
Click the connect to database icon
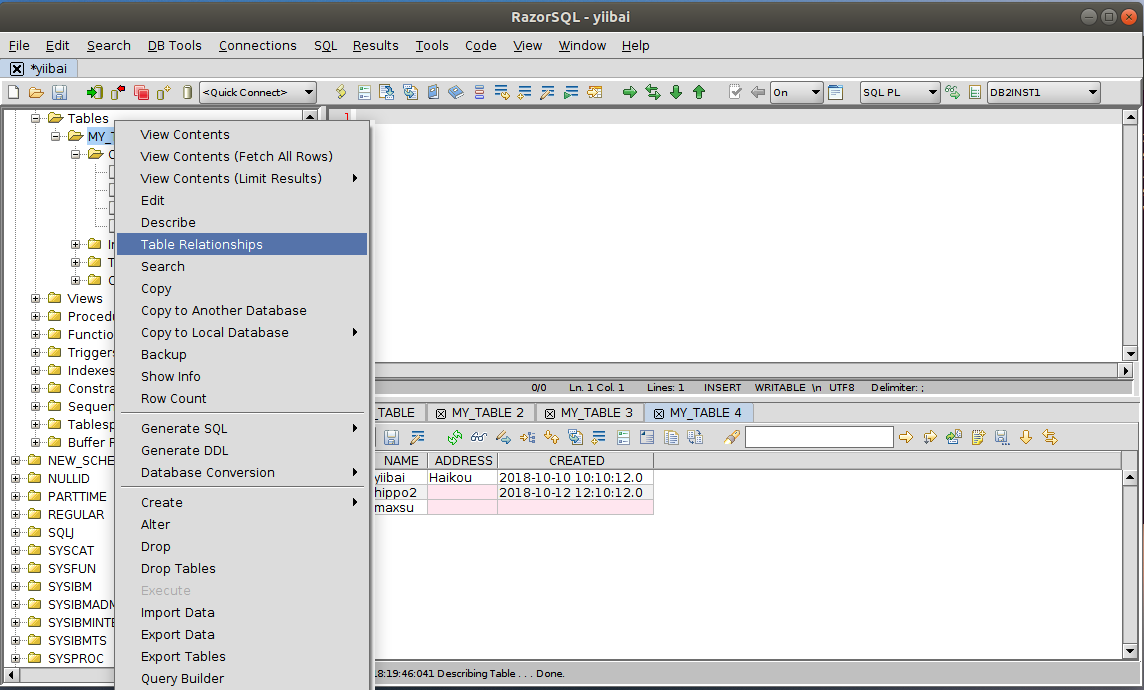click(x=95, y=92)
